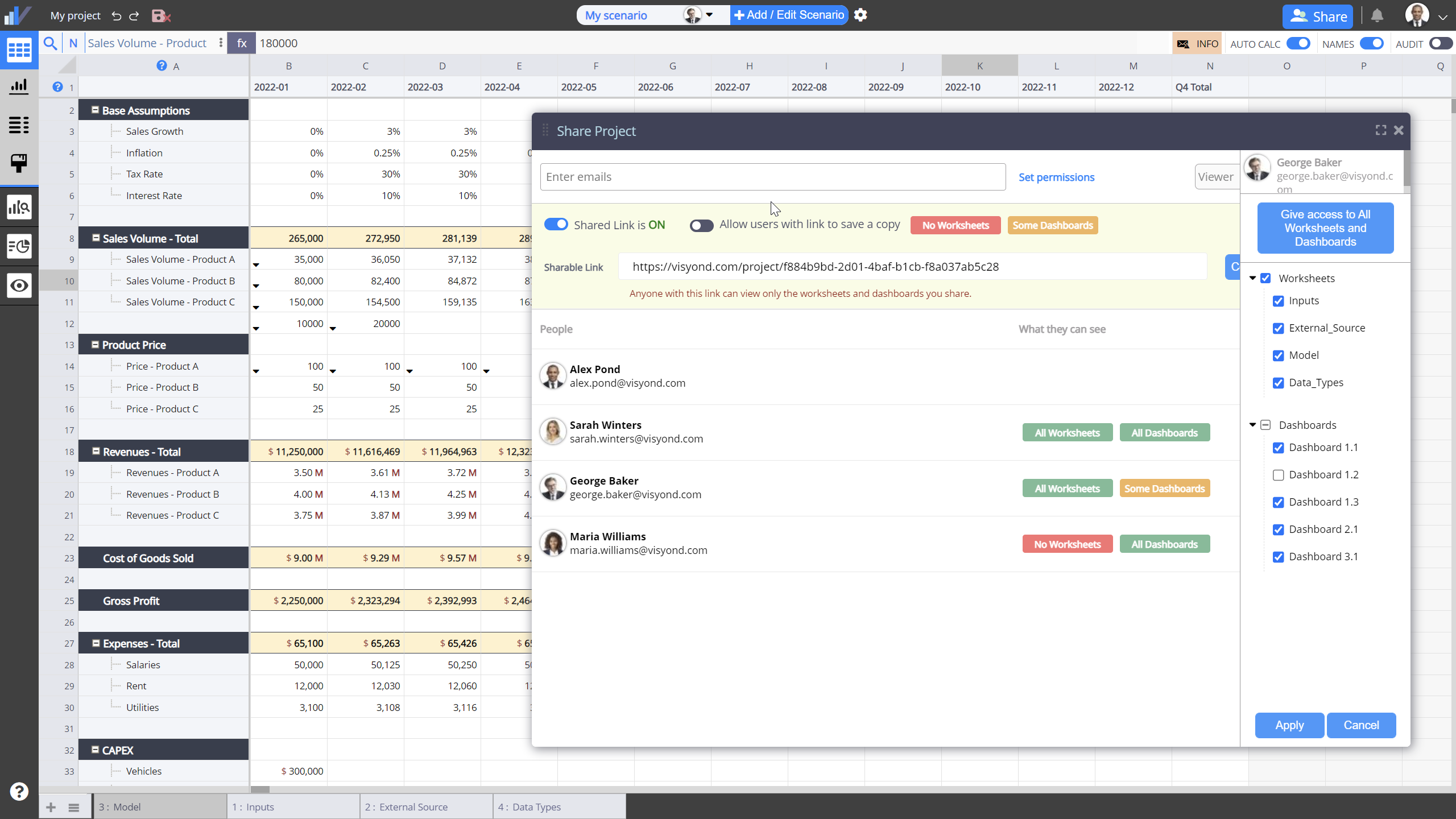
Task: Open the spreadsheet grid view
Action: pyautogui.click(x=19, y=50)
